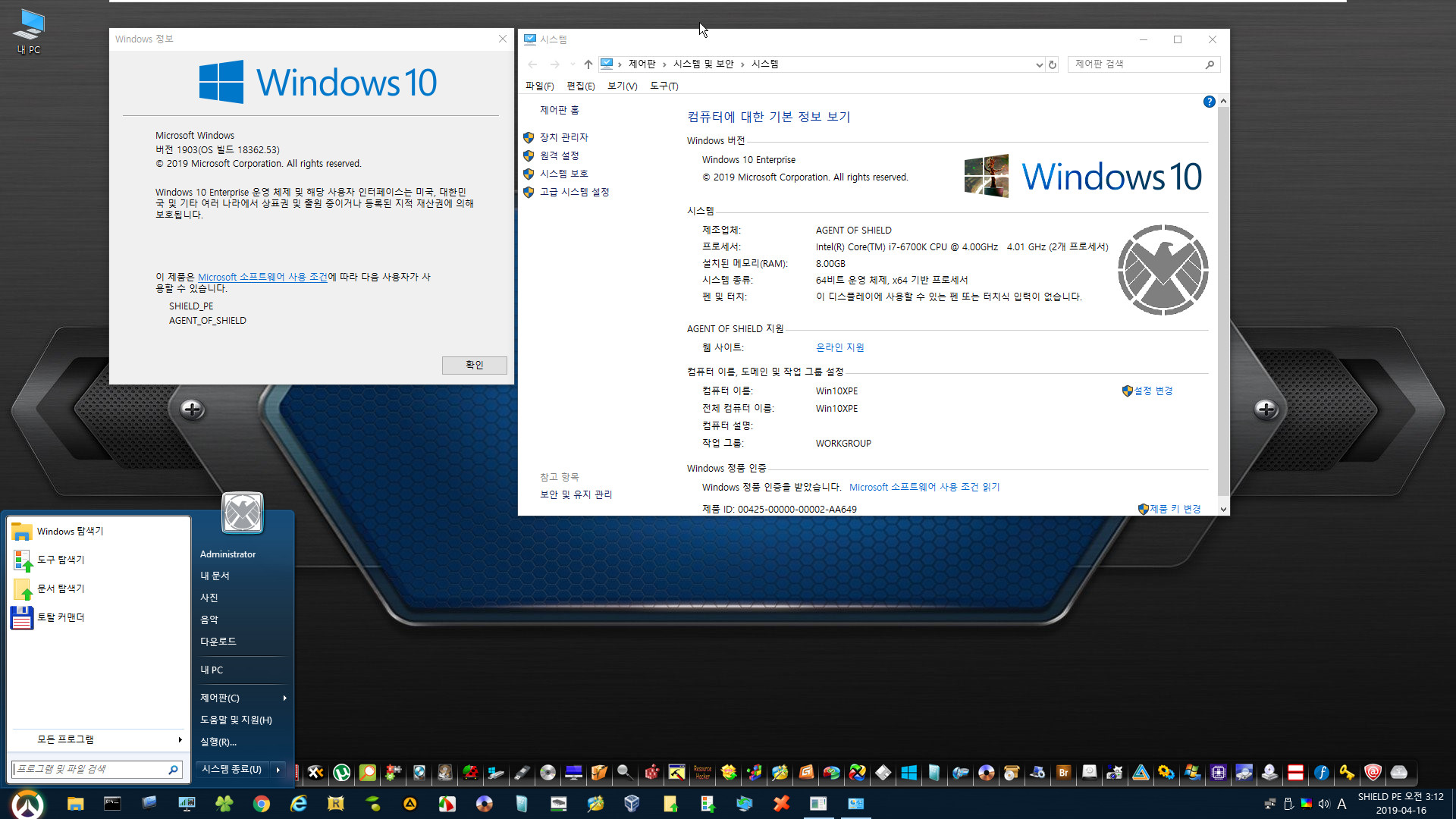
Task: Open the 도구(T) menu
Action: [x=664, y=86]
